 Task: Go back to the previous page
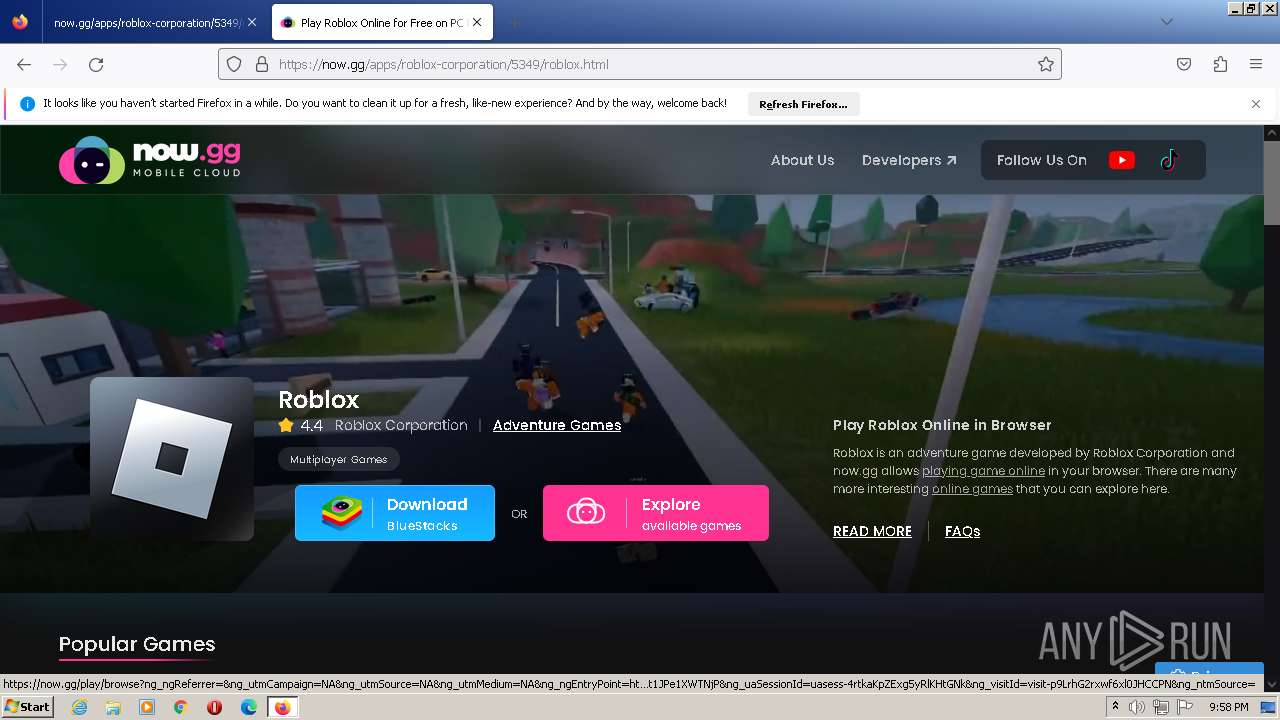[24, 64]
